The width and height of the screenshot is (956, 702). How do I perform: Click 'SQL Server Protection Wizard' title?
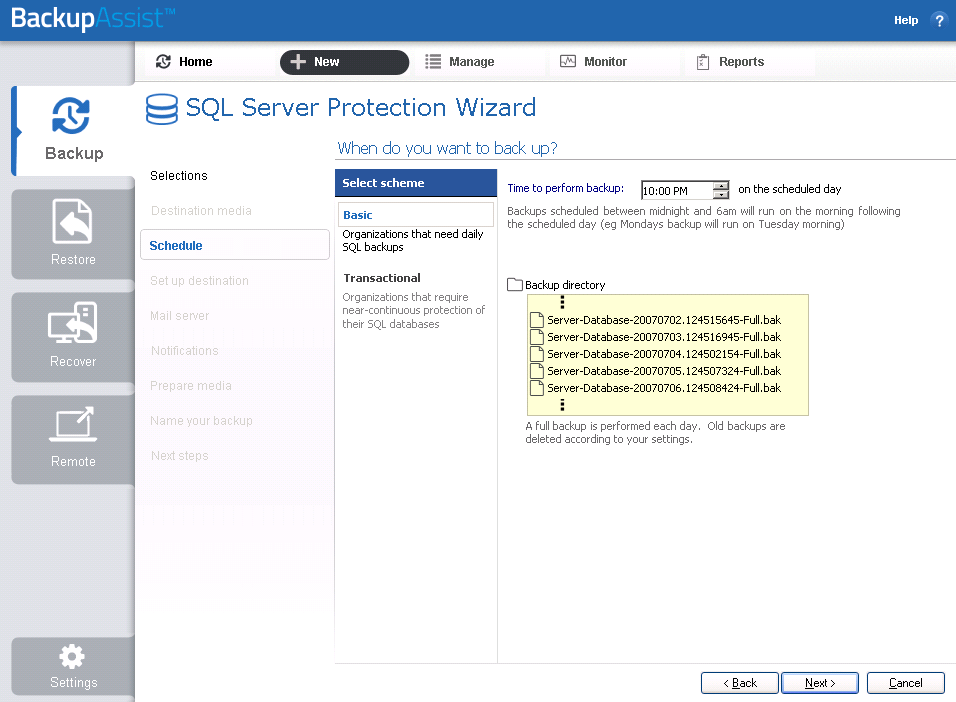point(361,108)
